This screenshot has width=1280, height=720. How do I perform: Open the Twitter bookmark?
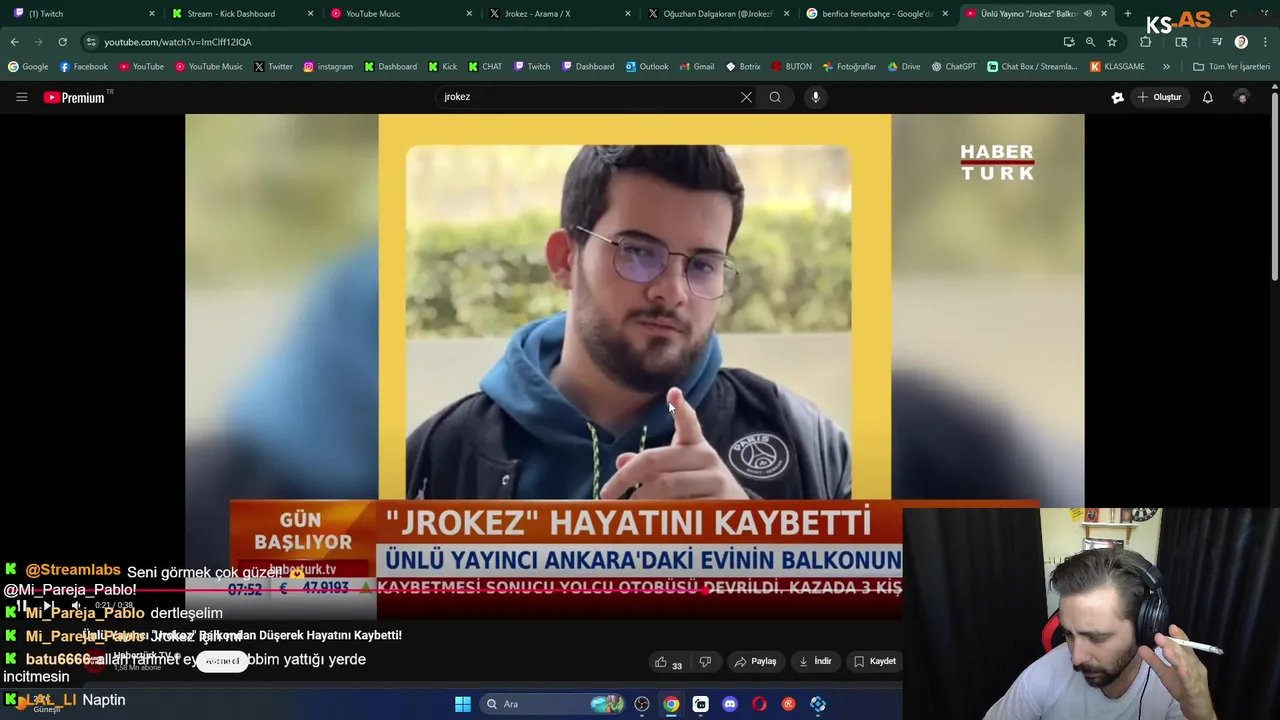tap(273, 67)
